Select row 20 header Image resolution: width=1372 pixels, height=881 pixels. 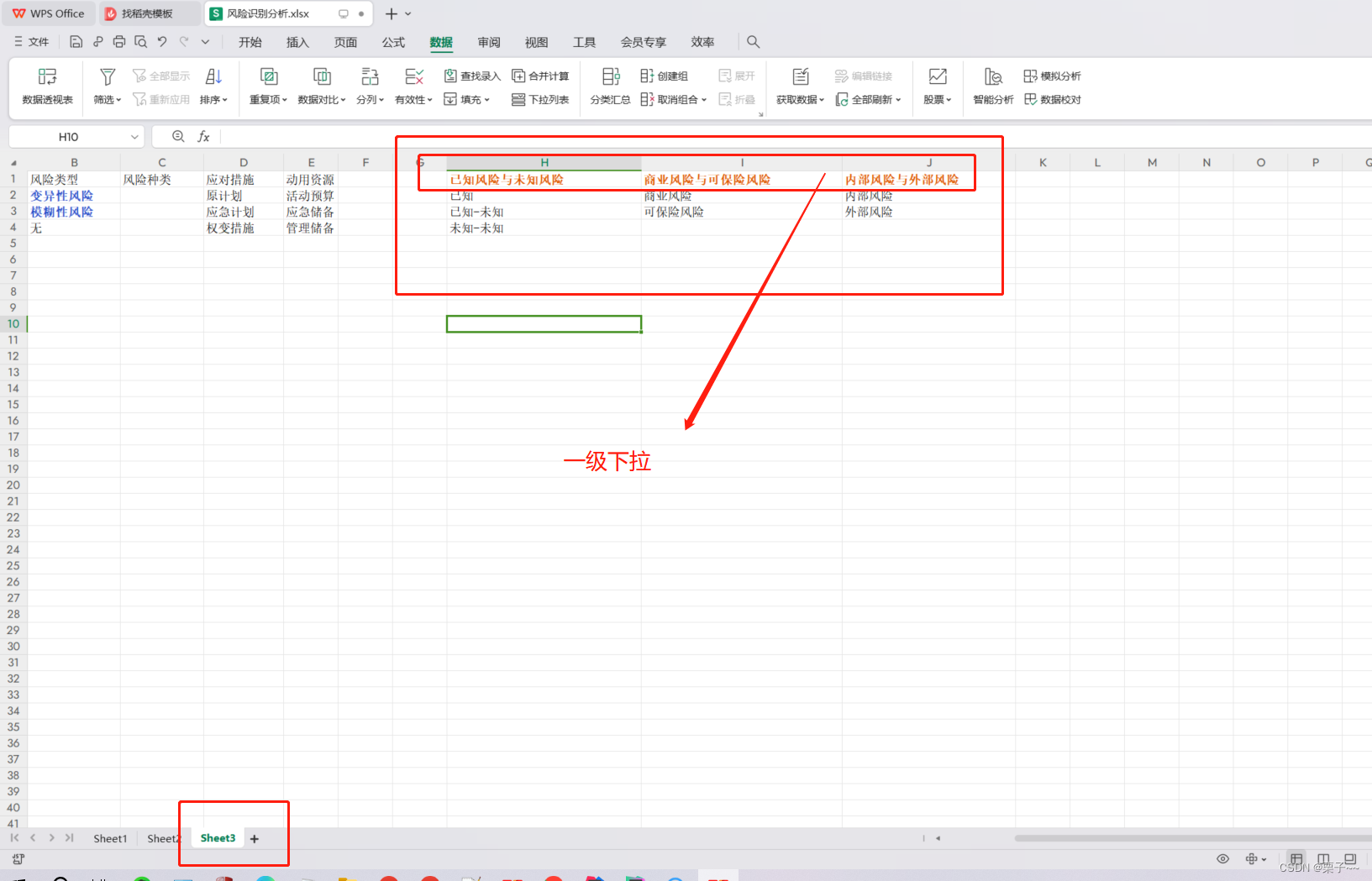(13, 485)
